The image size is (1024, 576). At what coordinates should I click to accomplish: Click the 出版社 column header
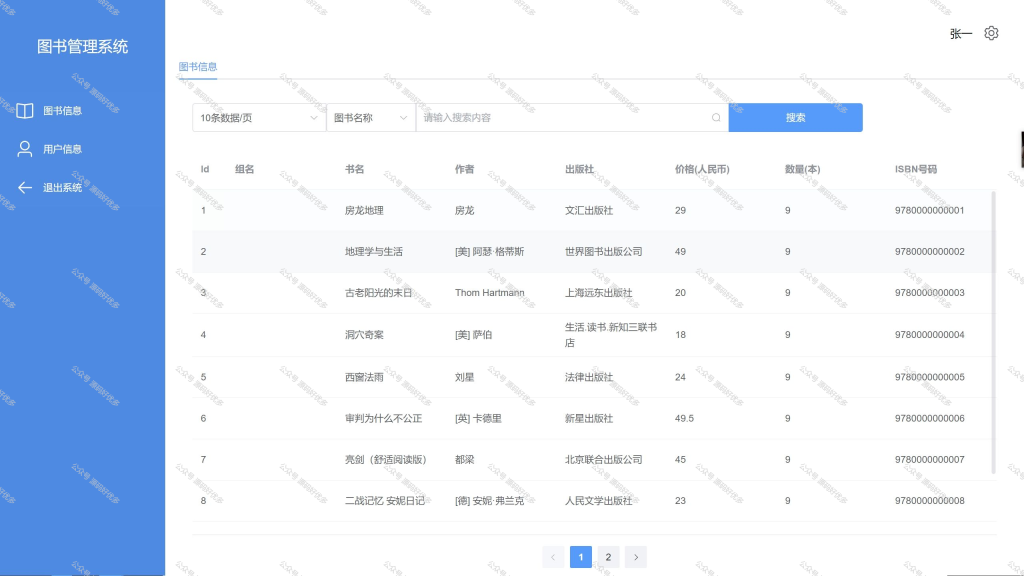point(579,169)
